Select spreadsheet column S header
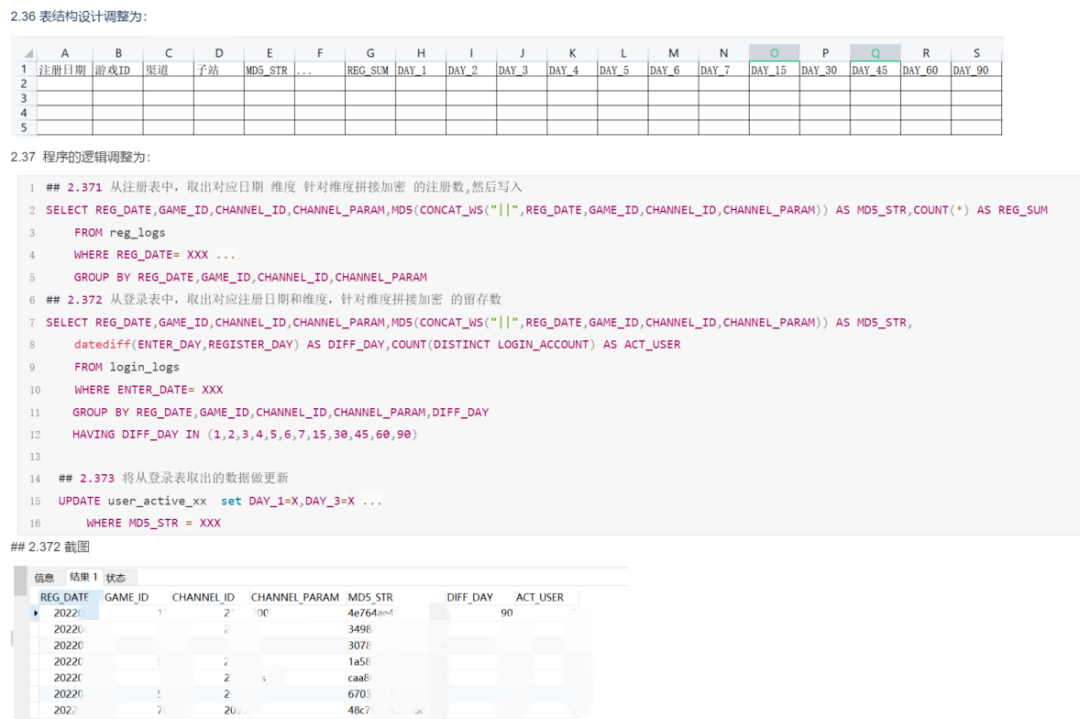 pyautogui.click(x=977, y=52)
